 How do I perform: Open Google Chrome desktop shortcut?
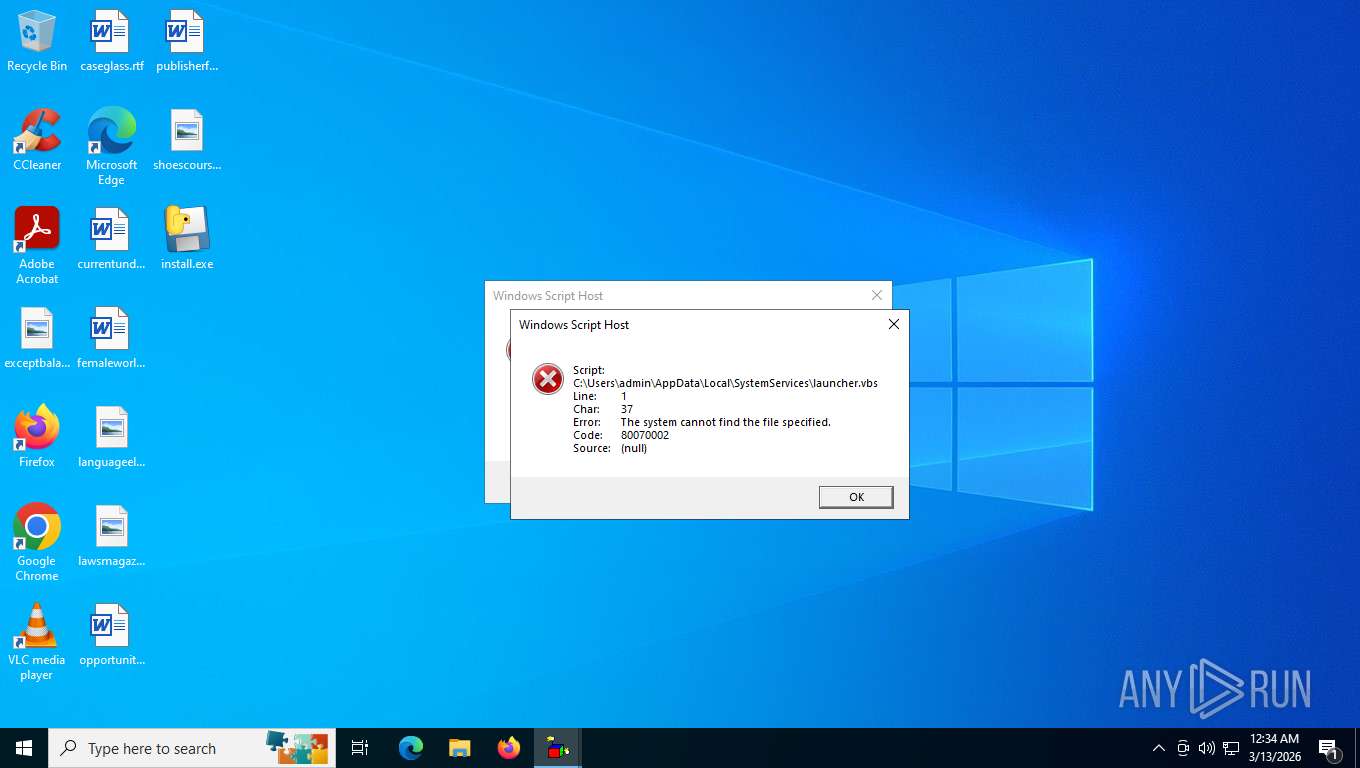(x=37, y=543)
